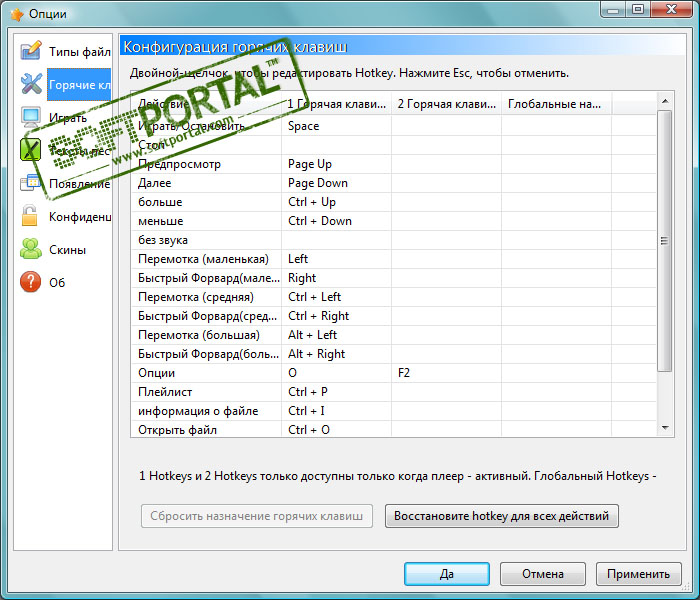
Task: Open the play settings monitor icon
Action: point(31,117)
